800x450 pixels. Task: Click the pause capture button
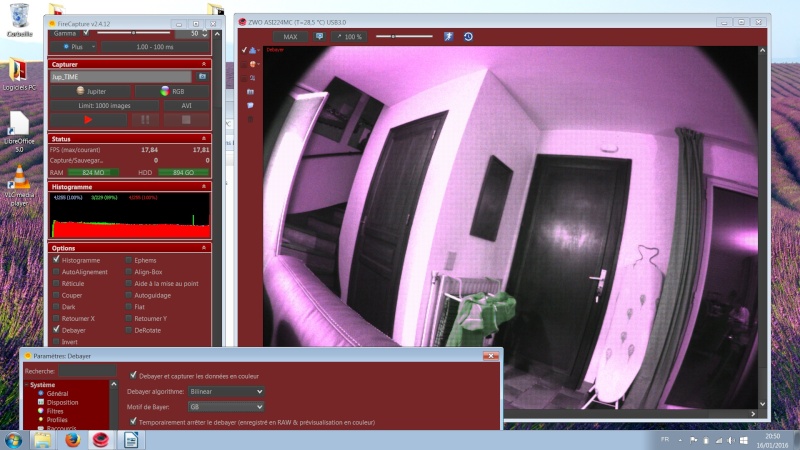tap(145, 120)
